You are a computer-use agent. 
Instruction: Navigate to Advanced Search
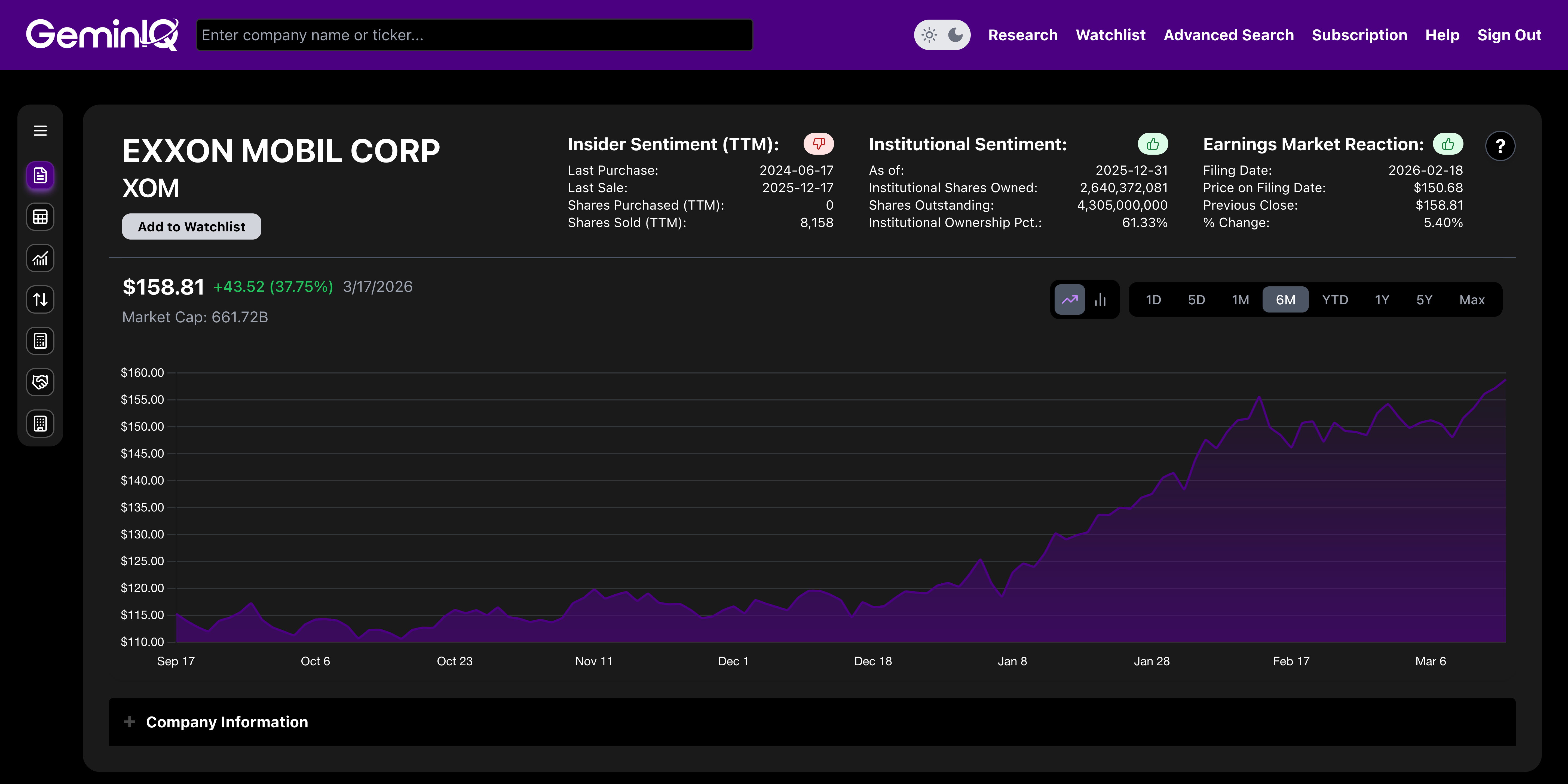1228,35
